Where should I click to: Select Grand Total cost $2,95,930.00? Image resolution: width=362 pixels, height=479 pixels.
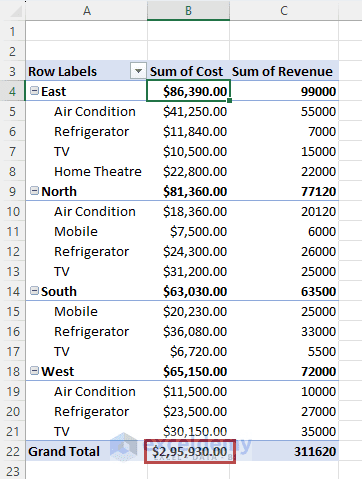point(188,451)
